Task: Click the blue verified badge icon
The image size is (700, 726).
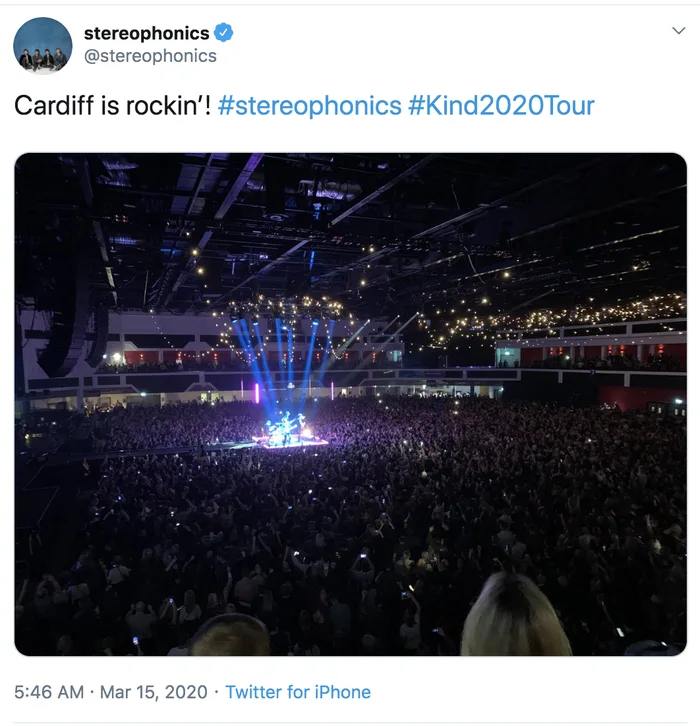Action: (224, 33)
